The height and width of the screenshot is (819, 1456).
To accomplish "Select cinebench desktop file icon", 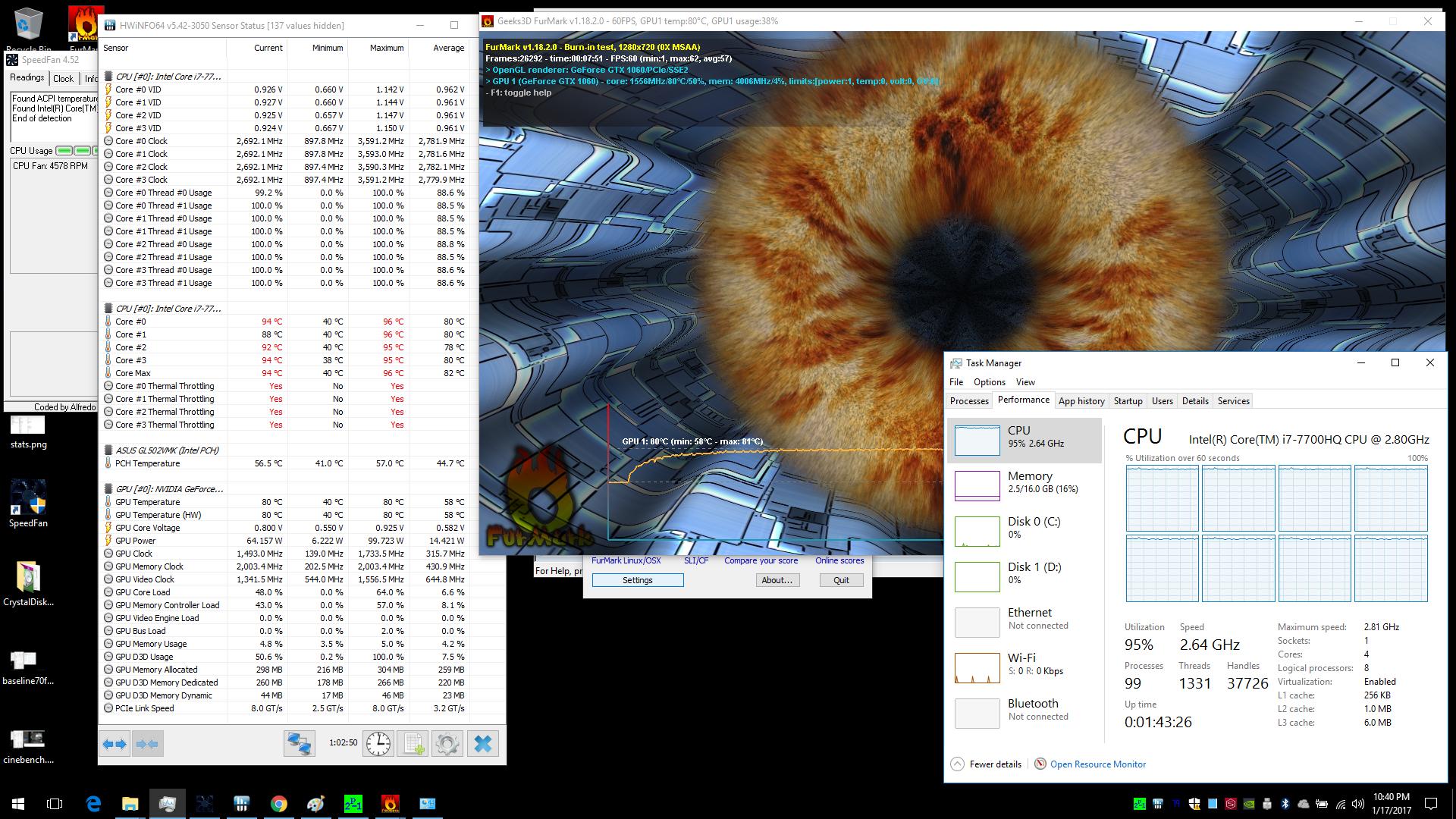I will click(x=28, y=745).
